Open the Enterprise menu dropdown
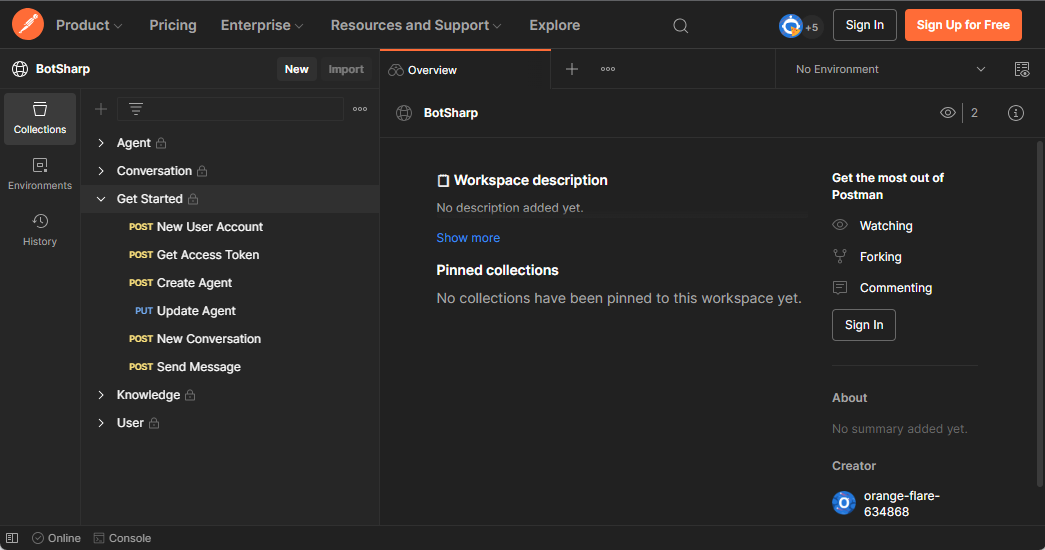 262,25
